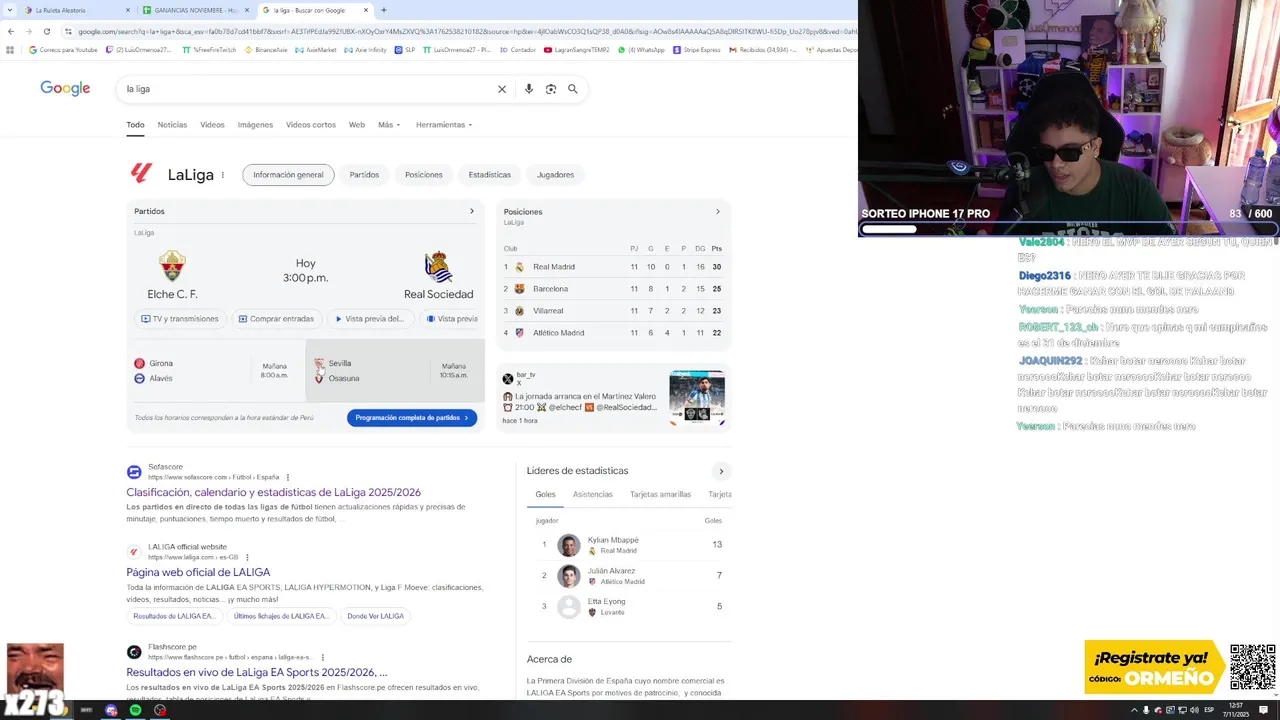Image resolution: width=1280 pixels, height=720 pixels.
Task: Open Flashscore result three-dot menu
Action: [322, 657]
